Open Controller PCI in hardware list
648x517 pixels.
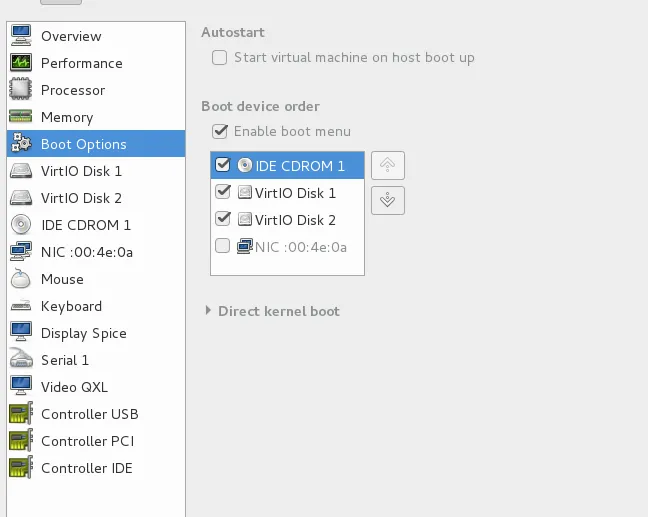click(x=87, y=441)
